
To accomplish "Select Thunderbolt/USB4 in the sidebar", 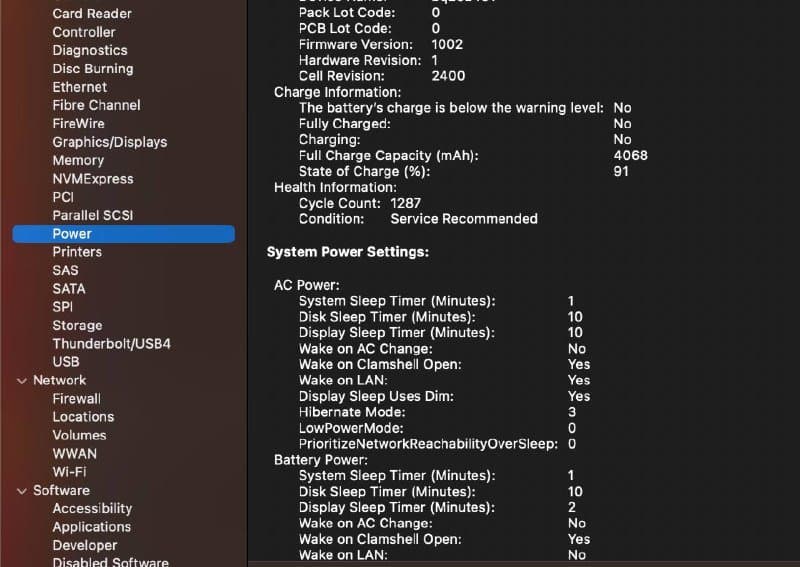I will tap(111, 344).
